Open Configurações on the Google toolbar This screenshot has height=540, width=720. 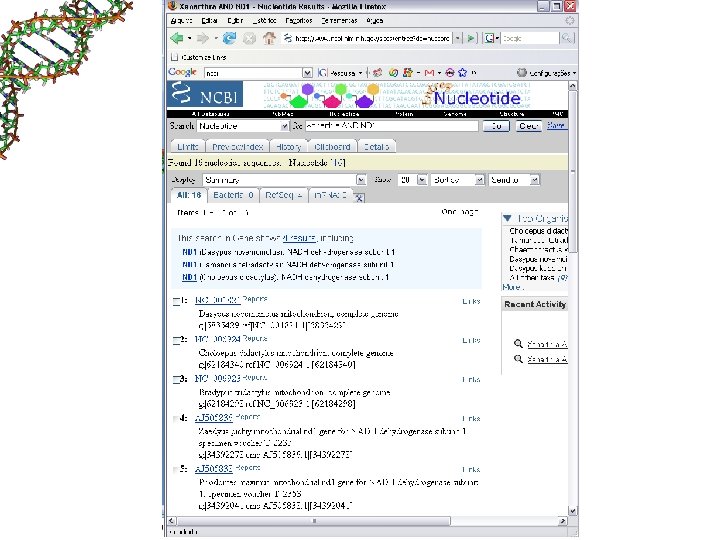coord(546,73)
